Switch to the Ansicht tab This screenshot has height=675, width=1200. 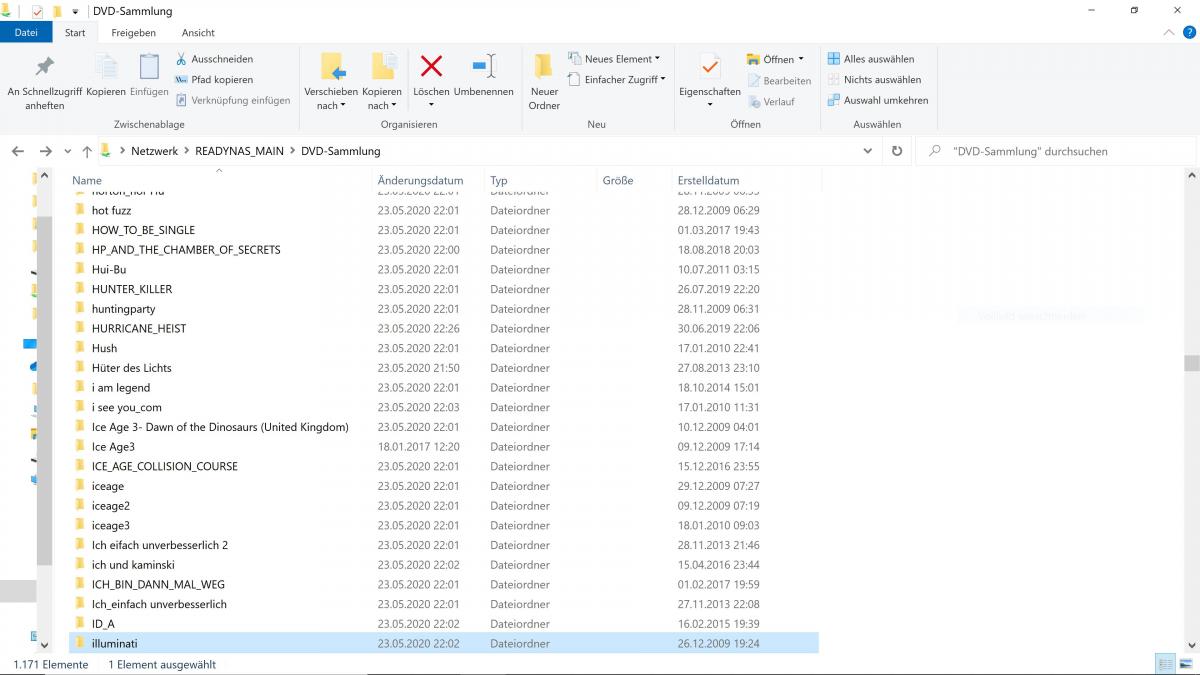[x=198, y=32]
